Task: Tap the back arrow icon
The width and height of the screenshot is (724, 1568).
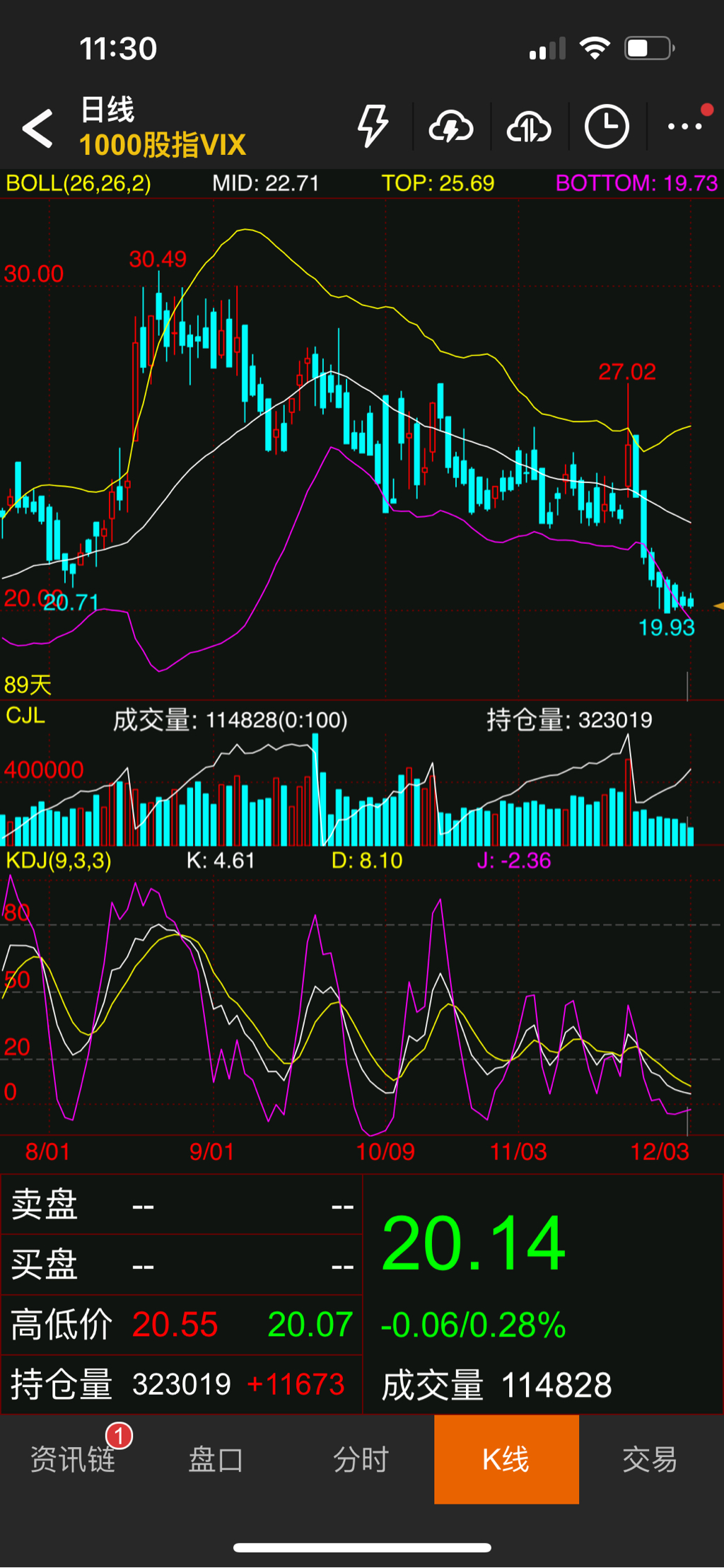Action: (x=37, y=128)
